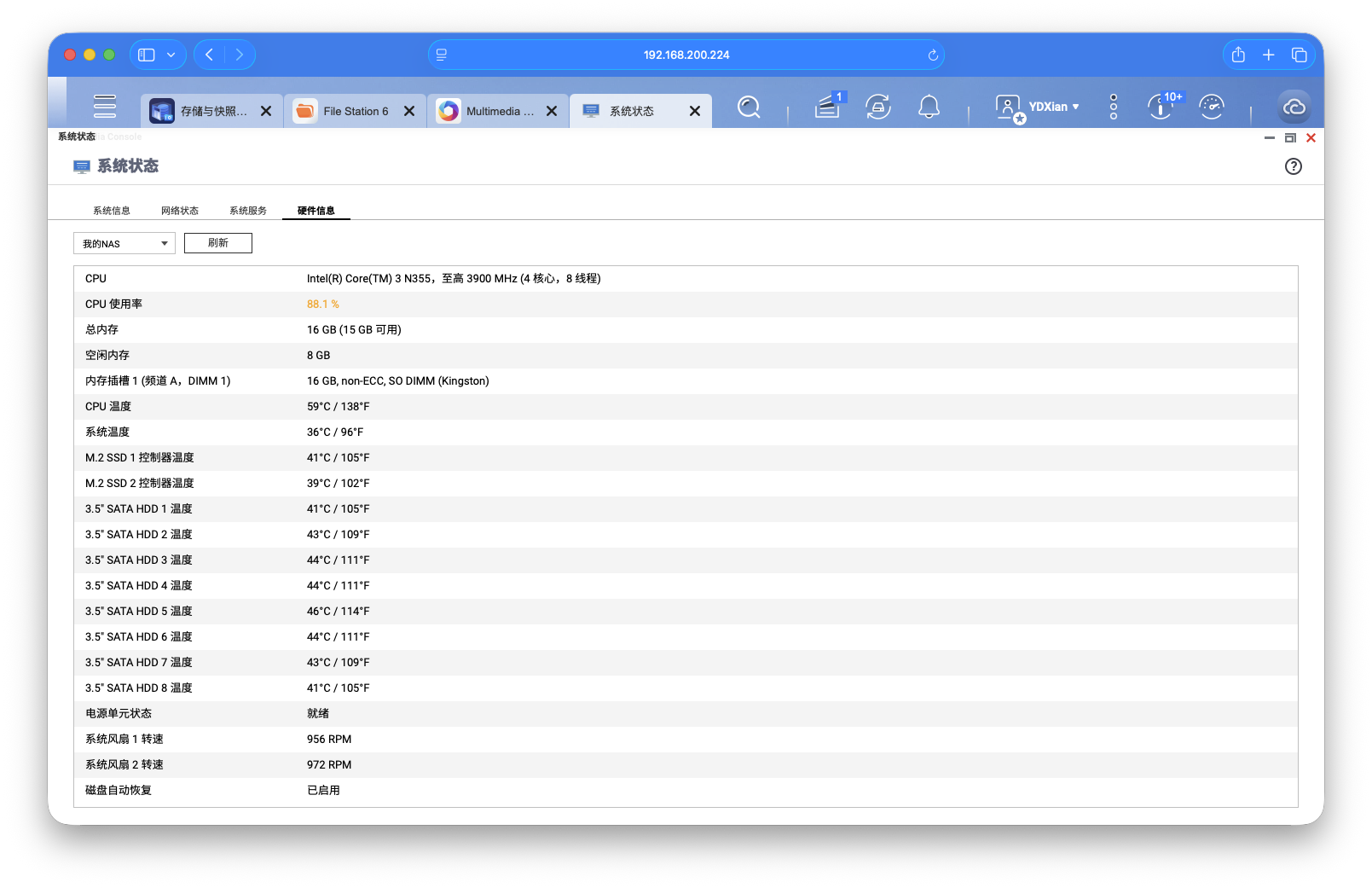Image resolution: width=1372 pixels, height=888 pixels.
Task: Click the 刷新 refresh button
Action: tap(218, 243)
